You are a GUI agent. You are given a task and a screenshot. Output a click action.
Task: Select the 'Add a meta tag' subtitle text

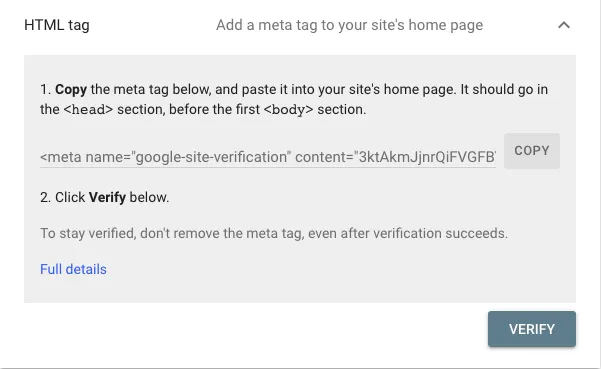tap(349, 25)
